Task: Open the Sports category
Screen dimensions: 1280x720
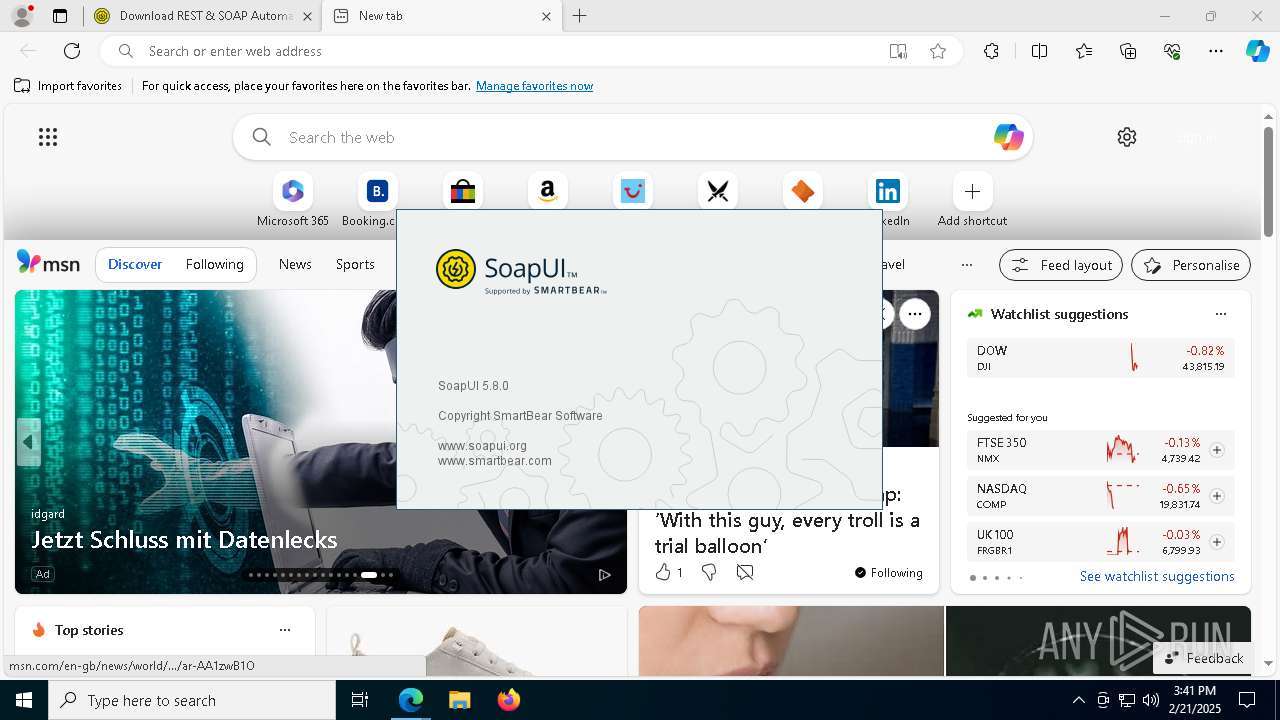Action: tap(355, 264)
